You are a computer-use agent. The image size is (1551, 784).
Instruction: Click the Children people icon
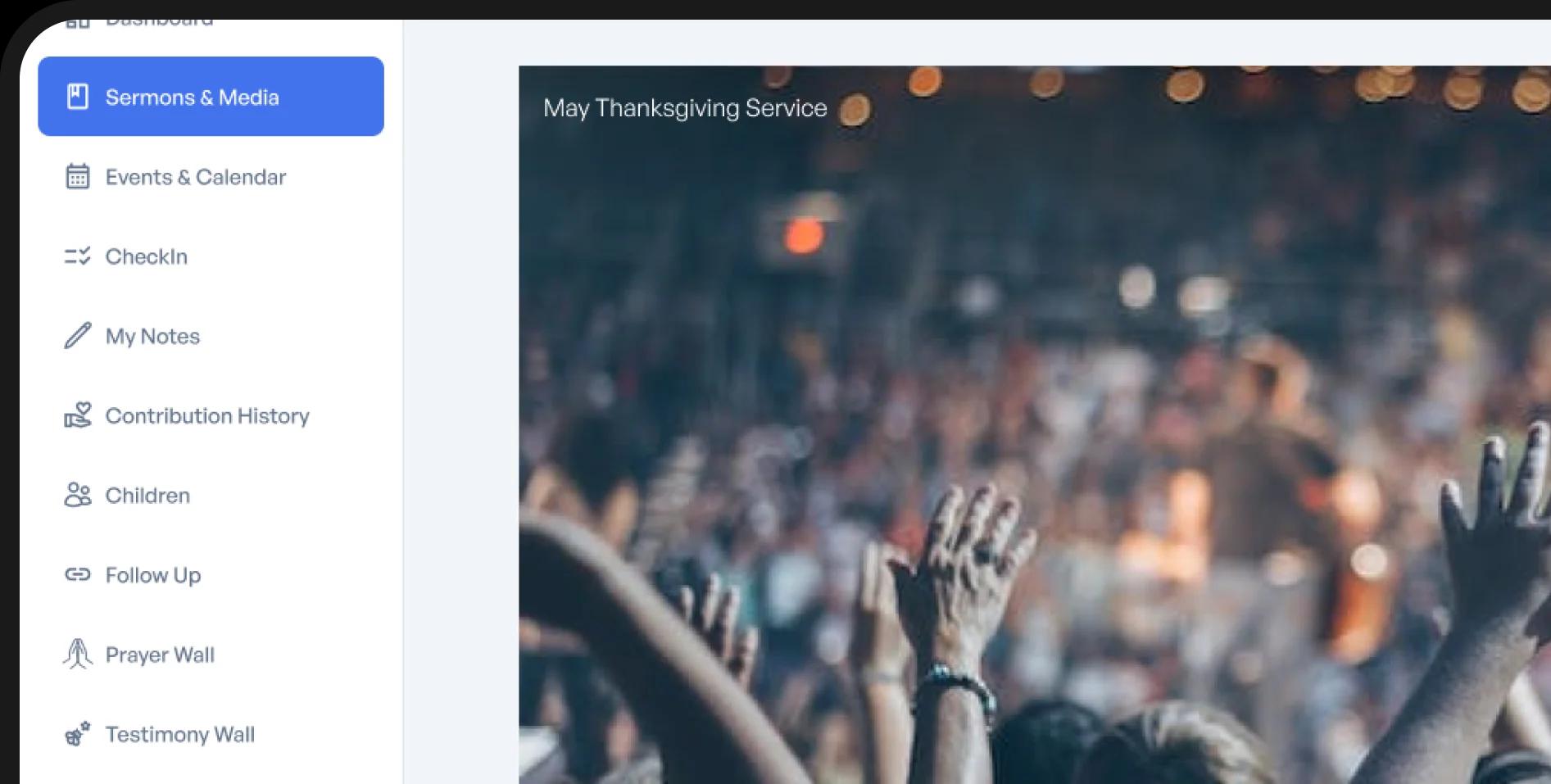click(x=78, y=495)
